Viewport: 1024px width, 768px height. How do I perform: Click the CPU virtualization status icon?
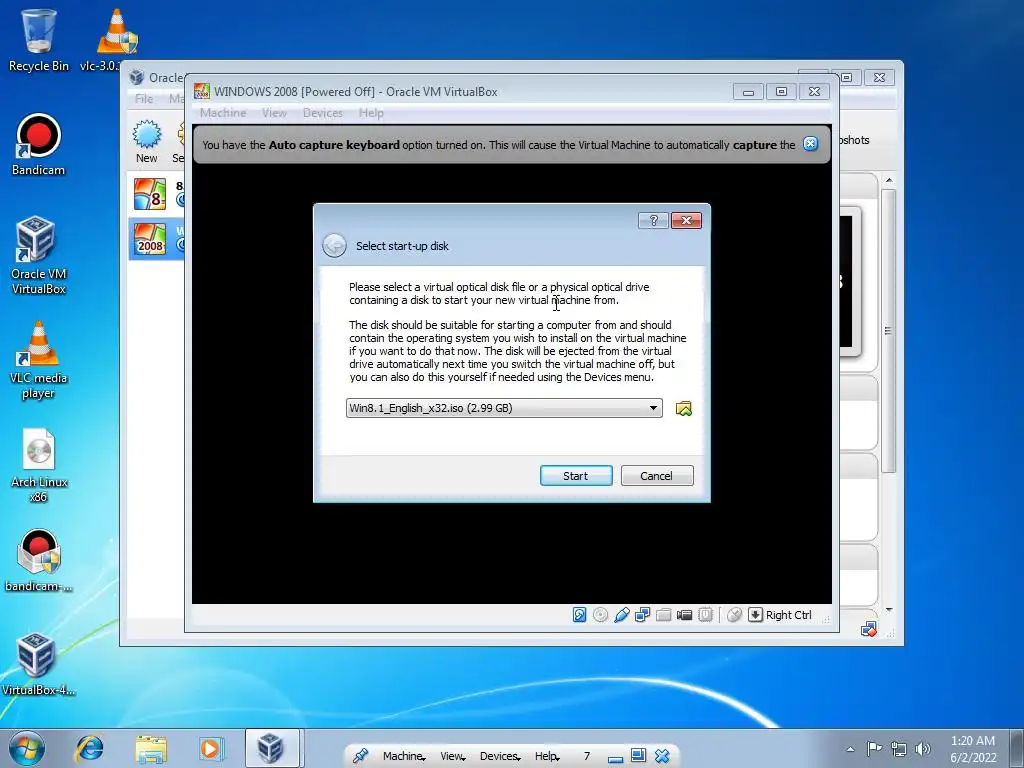[705, 615]
